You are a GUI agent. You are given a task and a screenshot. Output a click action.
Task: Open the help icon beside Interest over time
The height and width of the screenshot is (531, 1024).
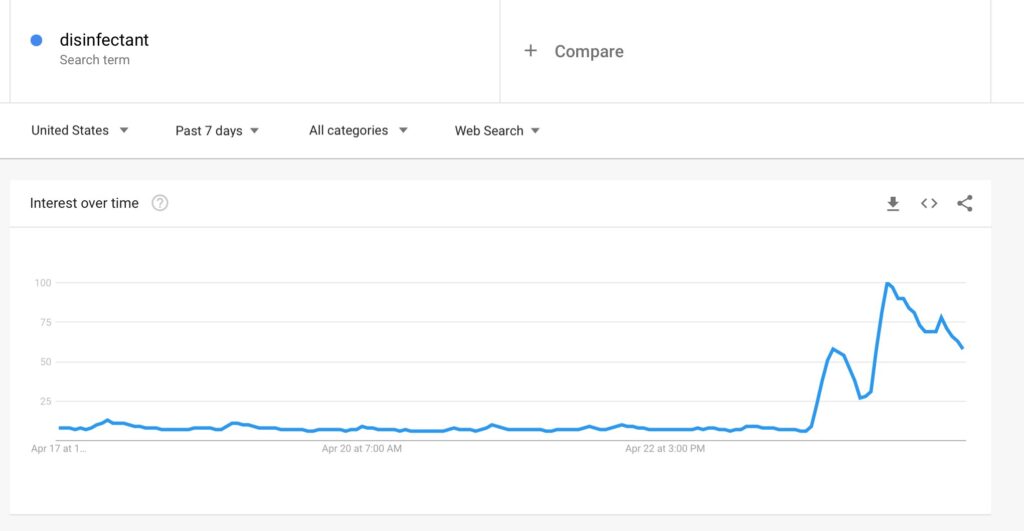(160, 203)
